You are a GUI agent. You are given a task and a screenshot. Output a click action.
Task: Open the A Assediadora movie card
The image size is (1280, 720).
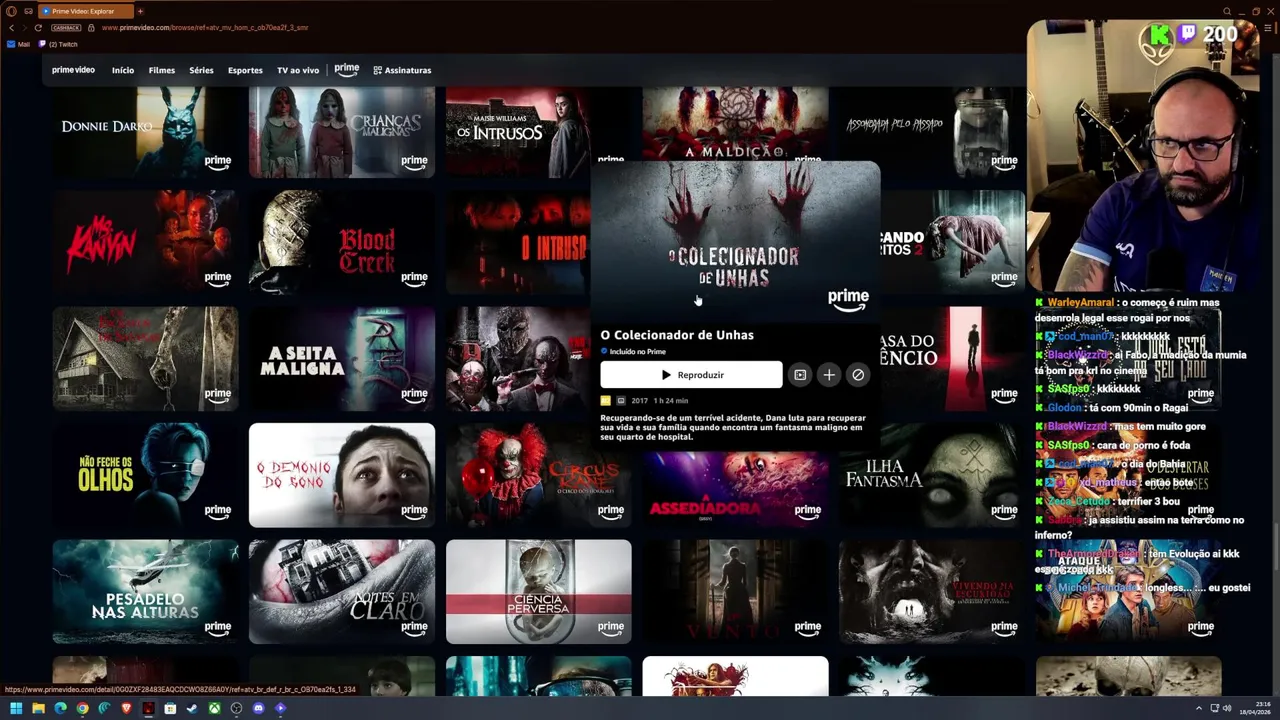click(735, 489)
